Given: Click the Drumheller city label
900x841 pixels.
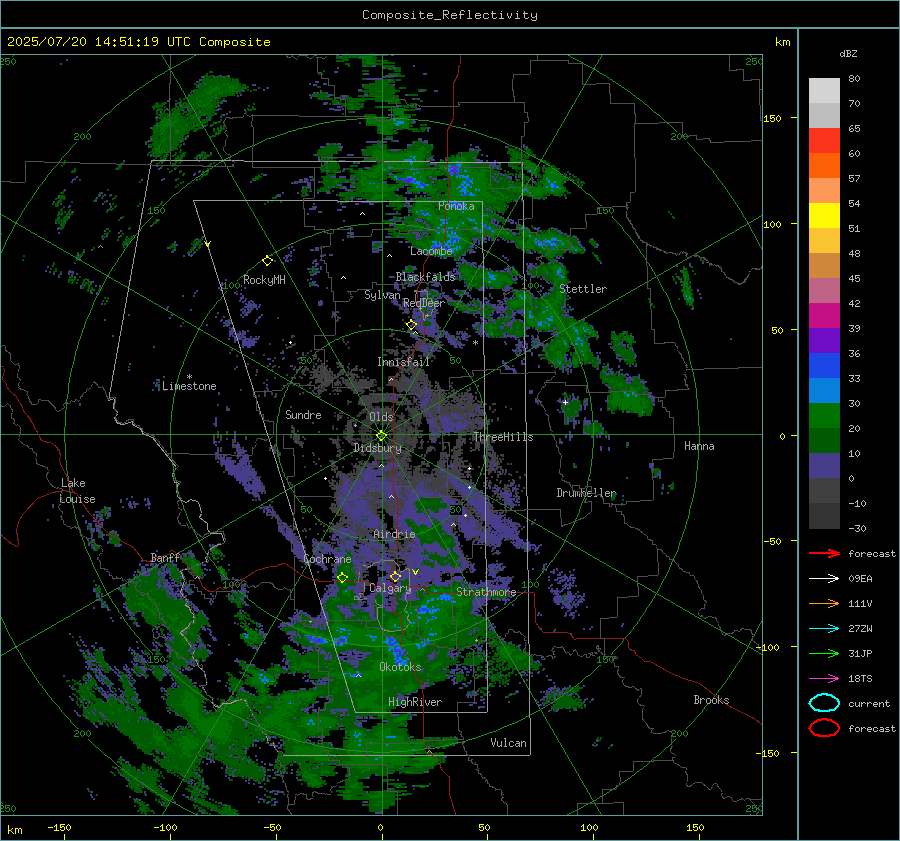Looking at the screenshot, I should 586,493.
